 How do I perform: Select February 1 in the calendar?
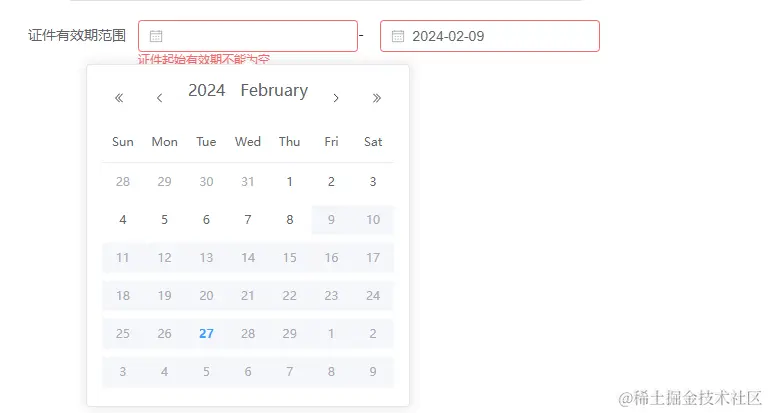point(290,182)
